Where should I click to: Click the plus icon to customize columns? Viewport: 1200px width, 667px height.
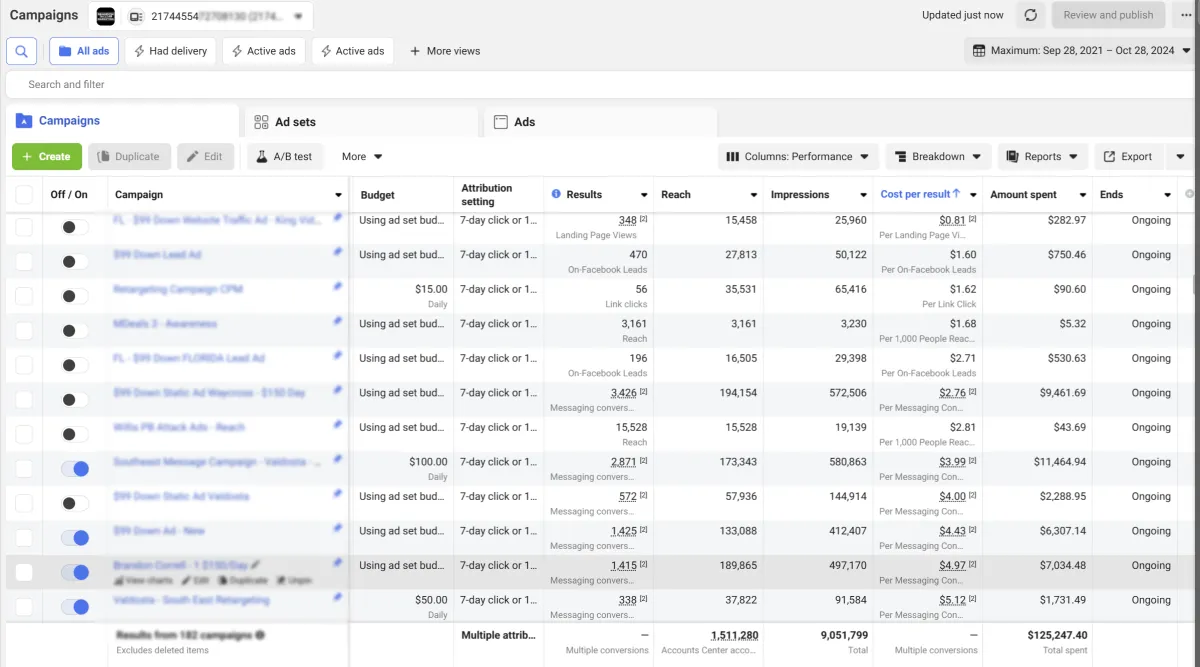pyautogui.click(x=1189, y=194)
